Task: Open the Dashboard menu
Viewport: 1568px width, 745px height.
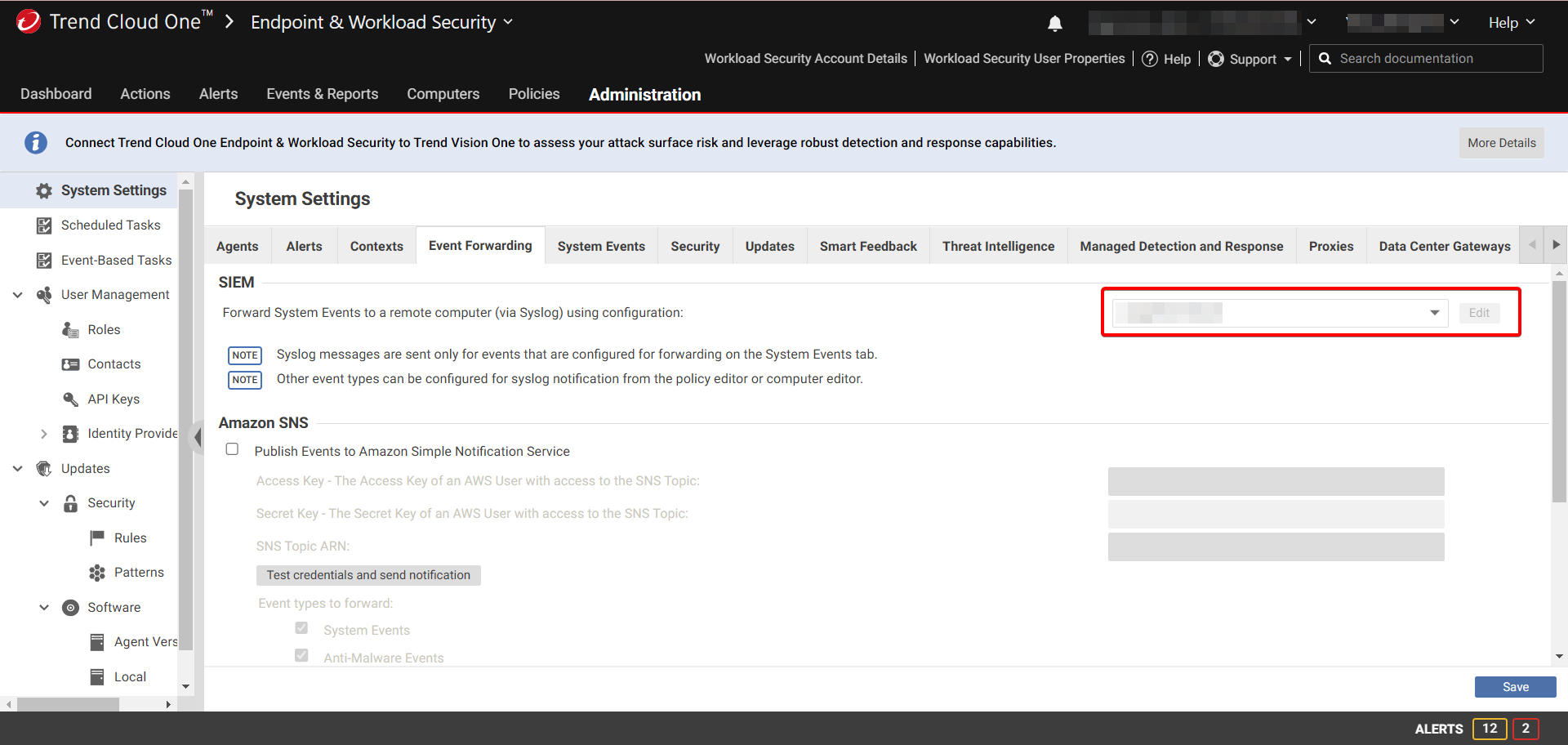Action: [56, 94]
